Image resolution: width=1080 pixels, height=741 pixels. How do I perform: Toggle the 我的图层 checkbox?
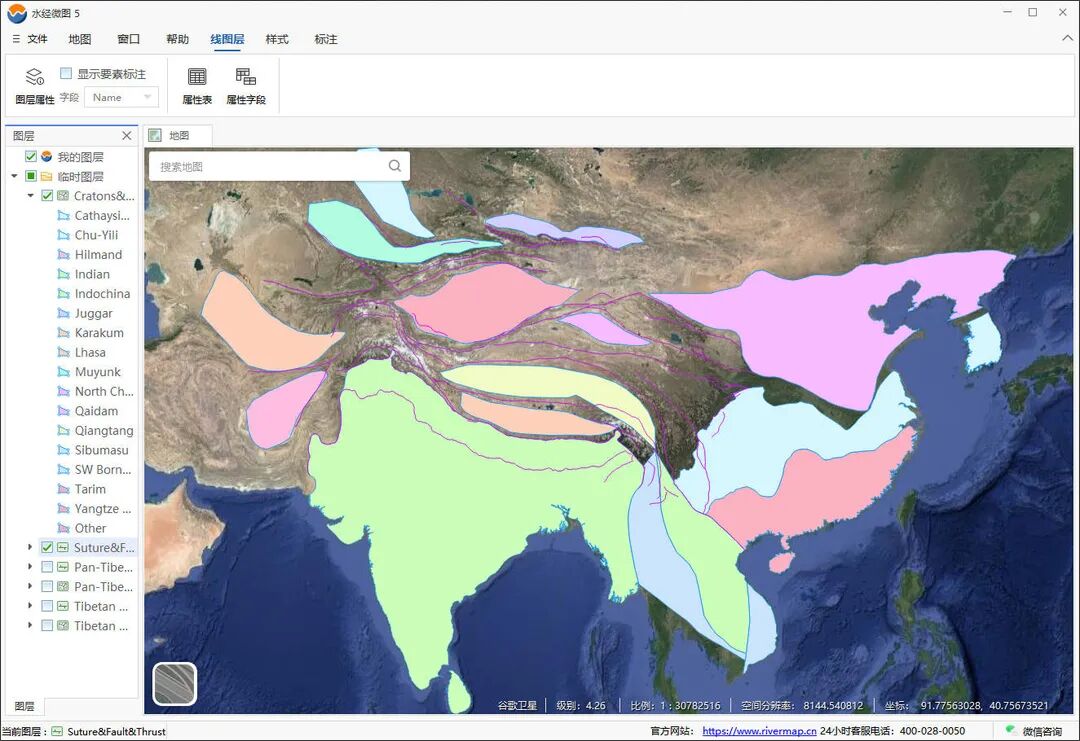point(30,156)
